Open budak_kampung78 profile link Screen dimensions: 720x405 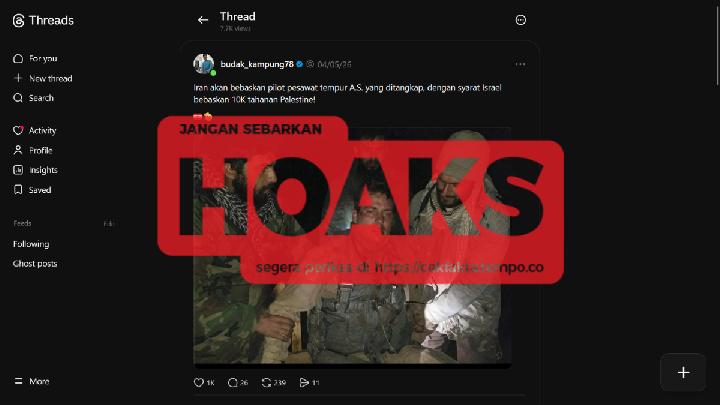click(x=257, y=64)
